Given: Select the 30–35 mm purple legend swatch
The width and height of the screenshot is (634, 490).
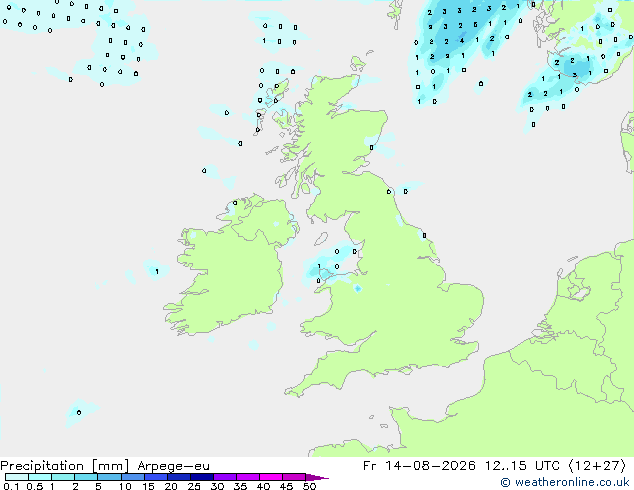Looking at the screenshot, I should tap(225, 477).
